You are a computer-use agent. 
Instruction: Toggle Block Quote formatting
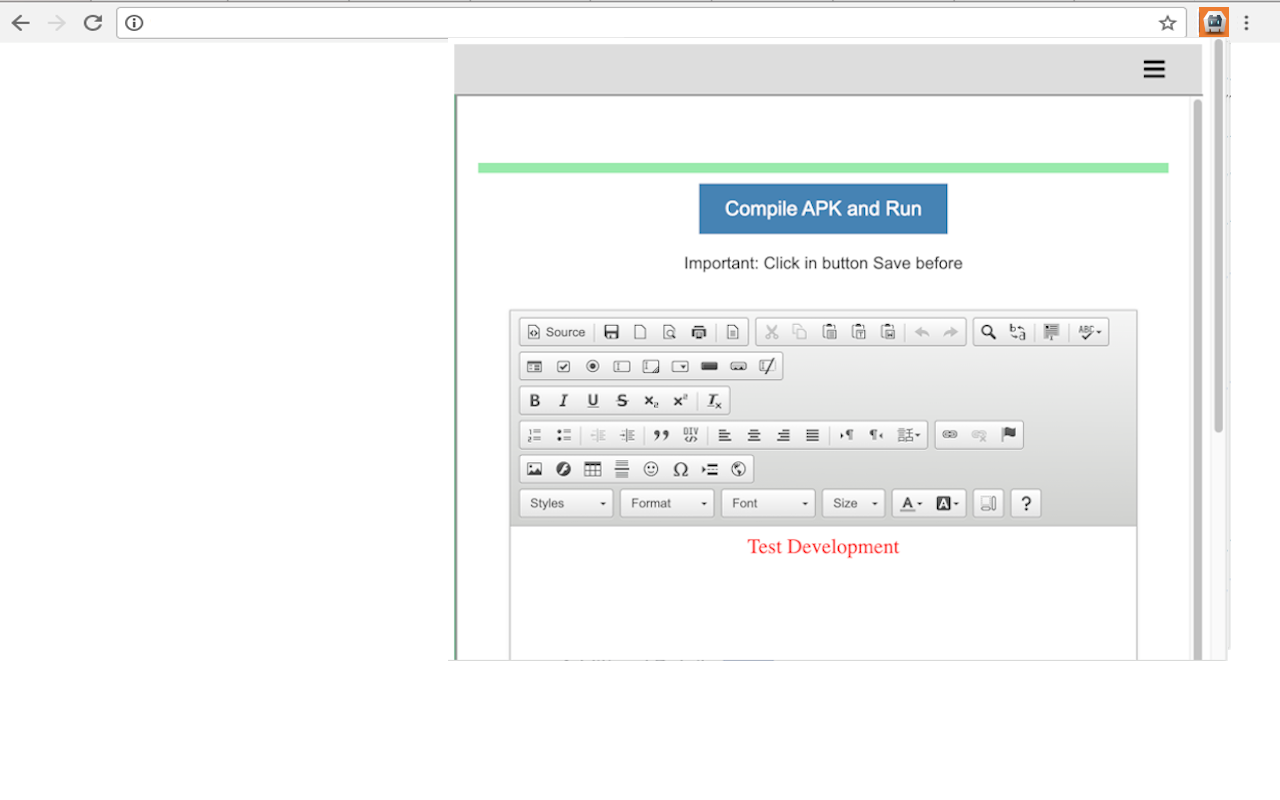[661, 435]
